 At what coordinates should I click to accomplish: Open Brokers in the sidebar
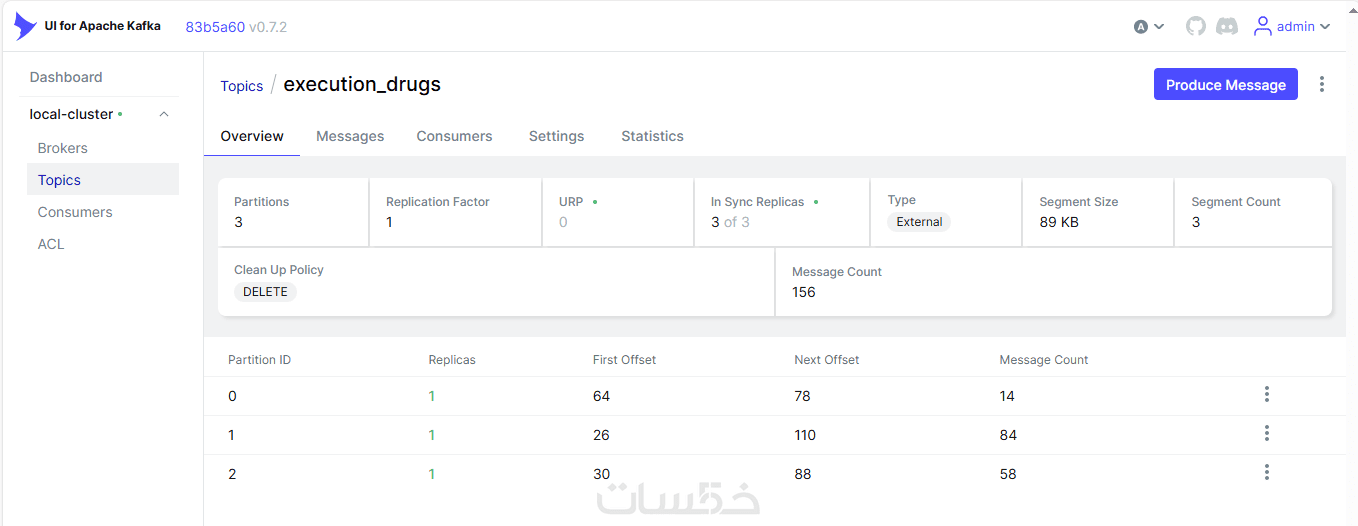point(63,148)
